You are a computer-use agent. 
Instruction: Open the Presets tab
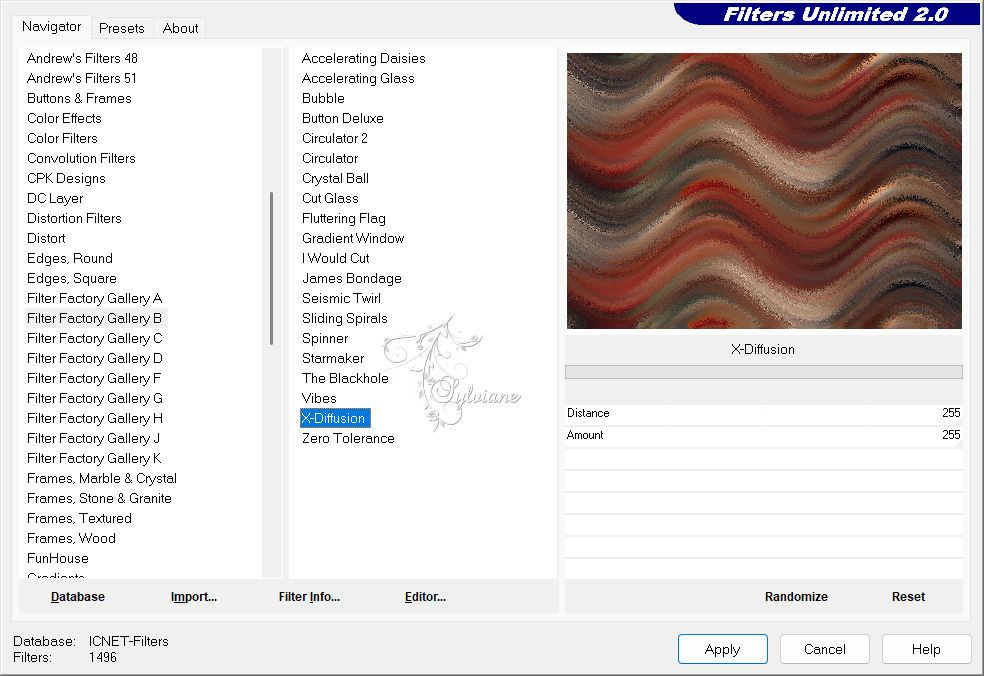click(122, 28)
